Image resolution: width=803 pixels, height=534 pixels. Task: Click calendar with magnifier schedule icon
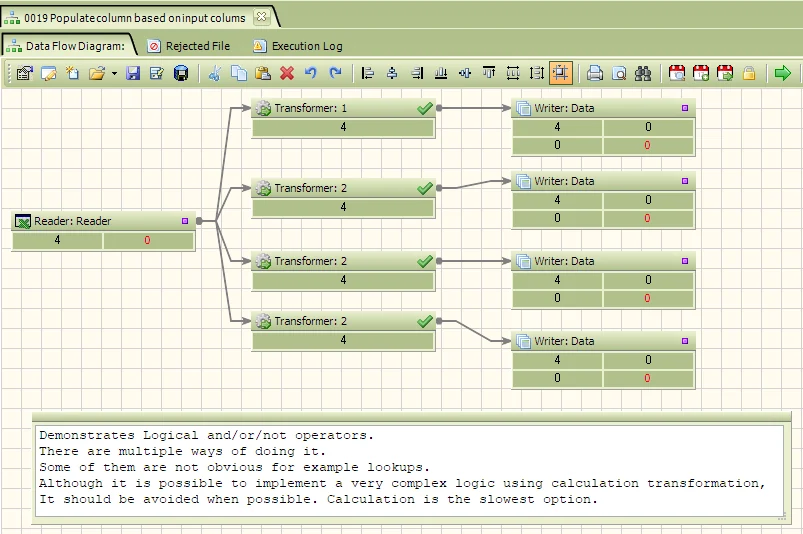pos(677,73)
